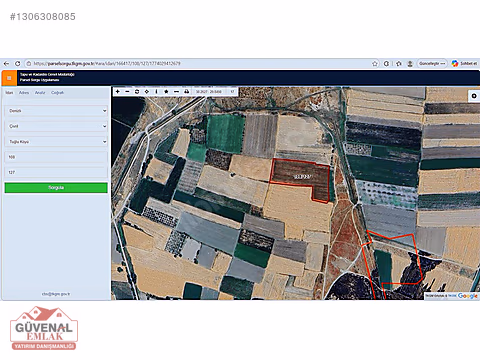
Task: Click the star icon in map toolbar
Action: click(166, 91)
